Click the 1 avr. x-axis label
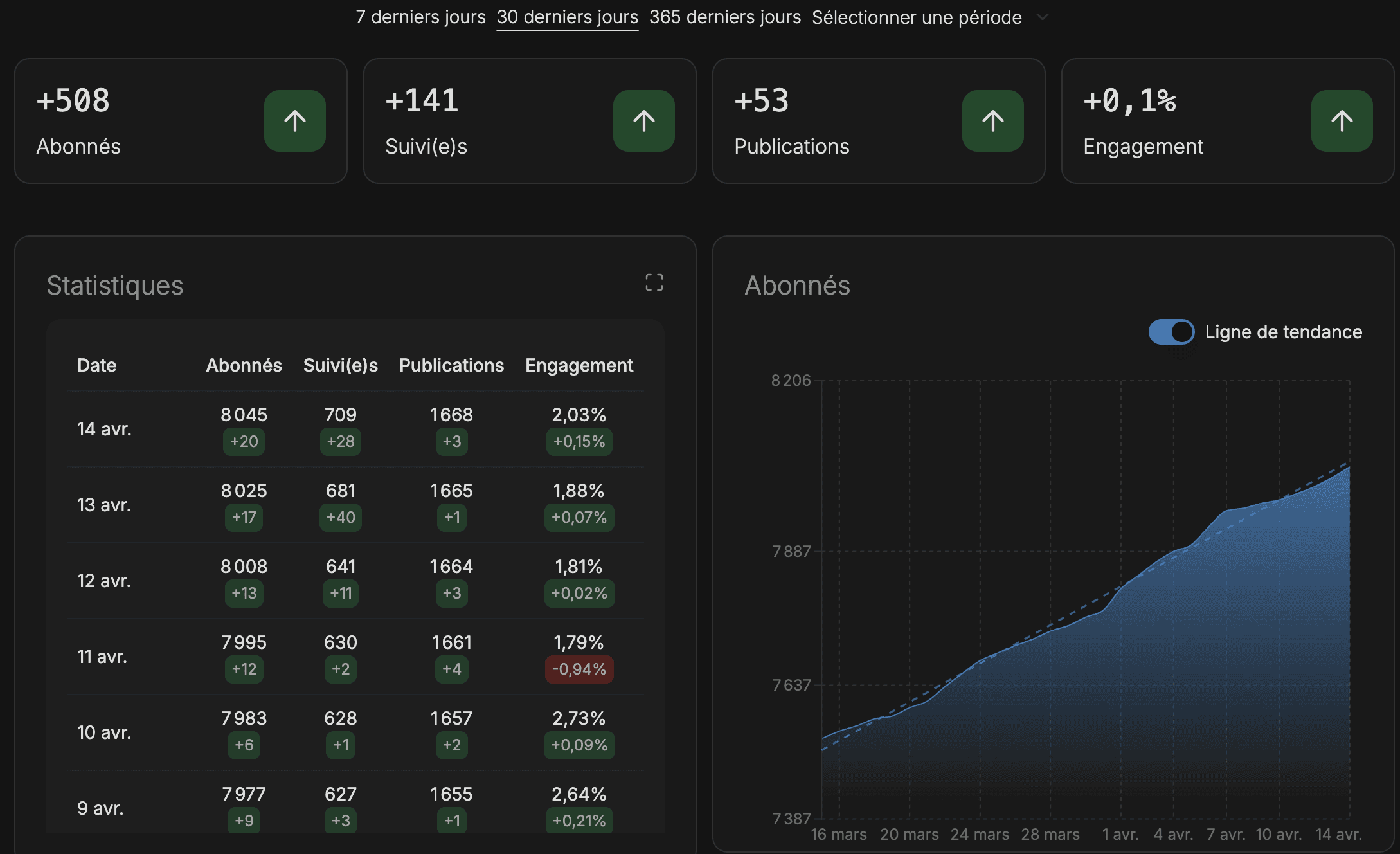 click(1120, 835)
